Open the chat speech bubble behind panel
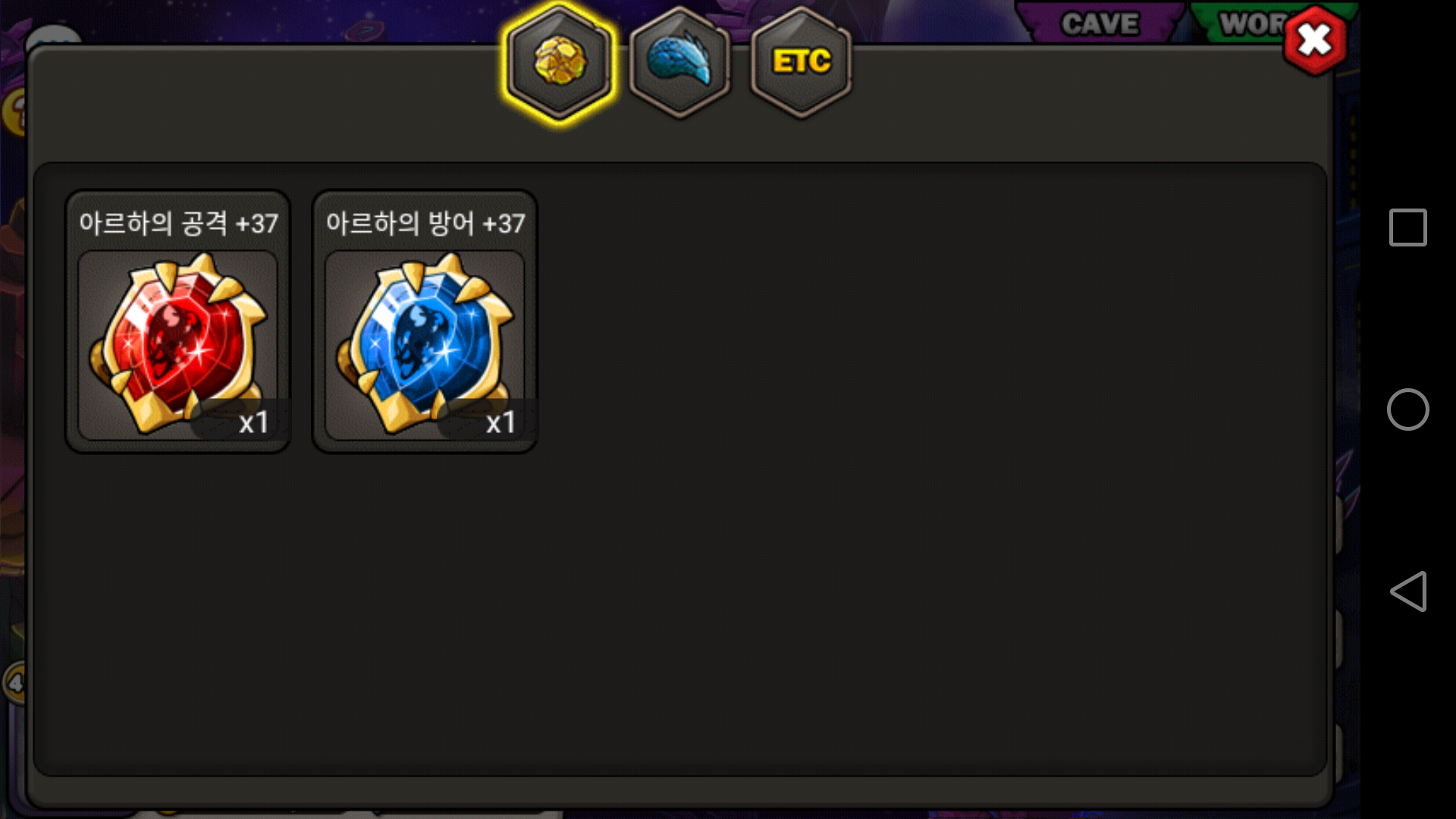This screenshot has width=1456, height=819. (52, 35)
